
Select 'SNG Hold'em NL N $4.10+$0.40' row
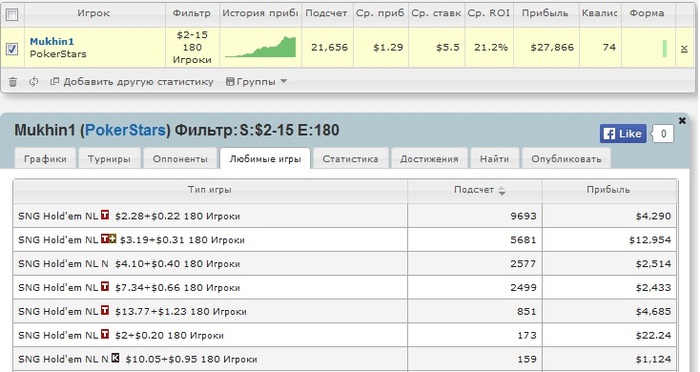[345, 264]
